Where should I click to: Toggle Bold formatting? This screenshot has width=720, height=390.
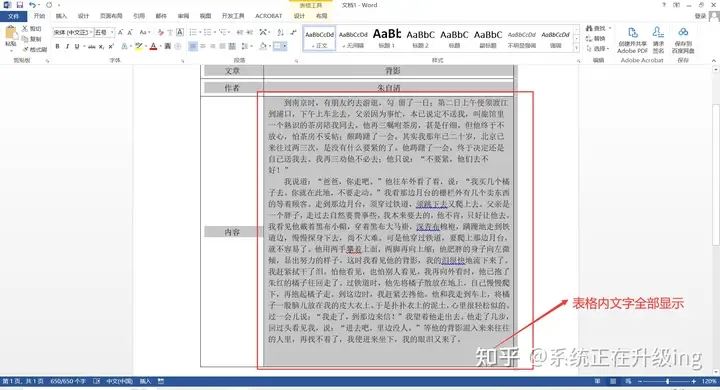tap(57, 46)
